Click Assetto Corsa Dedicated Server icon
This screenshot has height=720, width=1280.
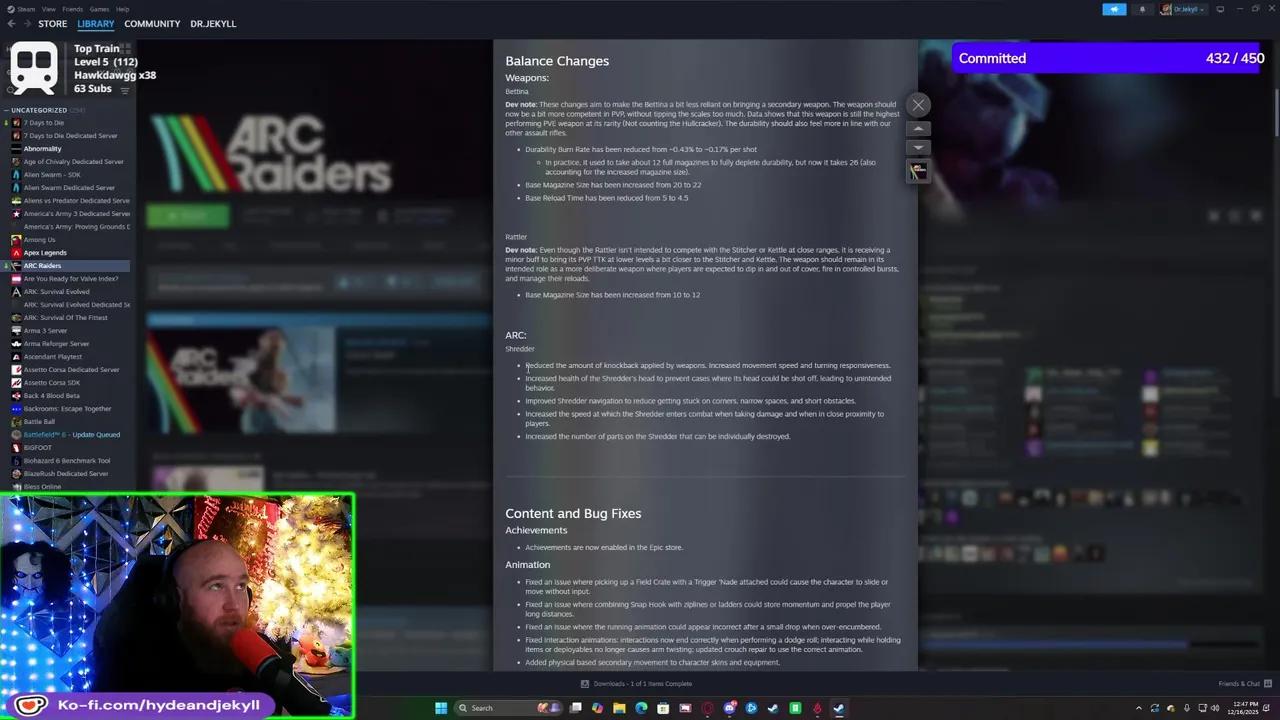coord(16,370)
